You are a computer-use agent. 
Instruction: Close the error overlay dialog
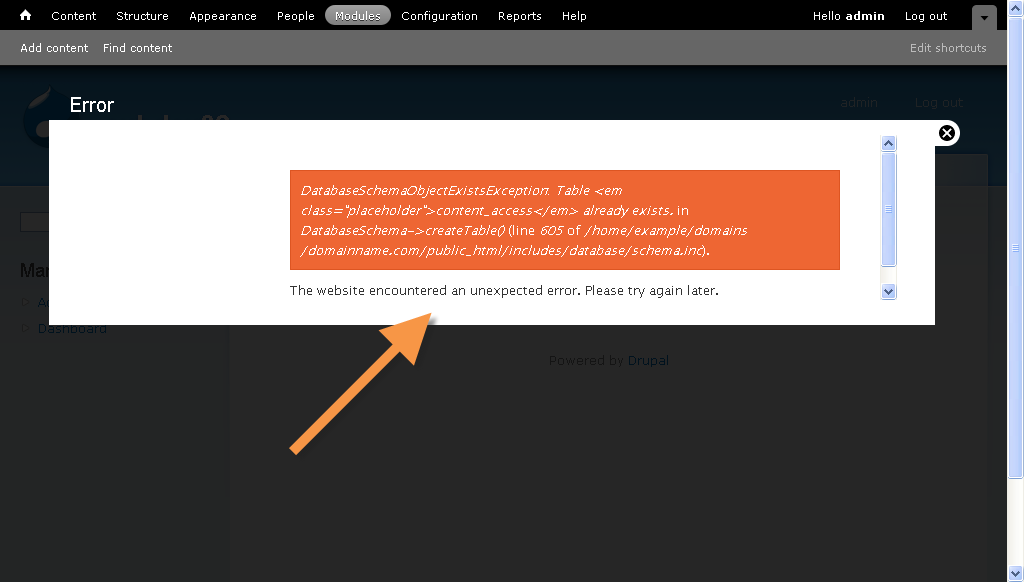(946, 133)
